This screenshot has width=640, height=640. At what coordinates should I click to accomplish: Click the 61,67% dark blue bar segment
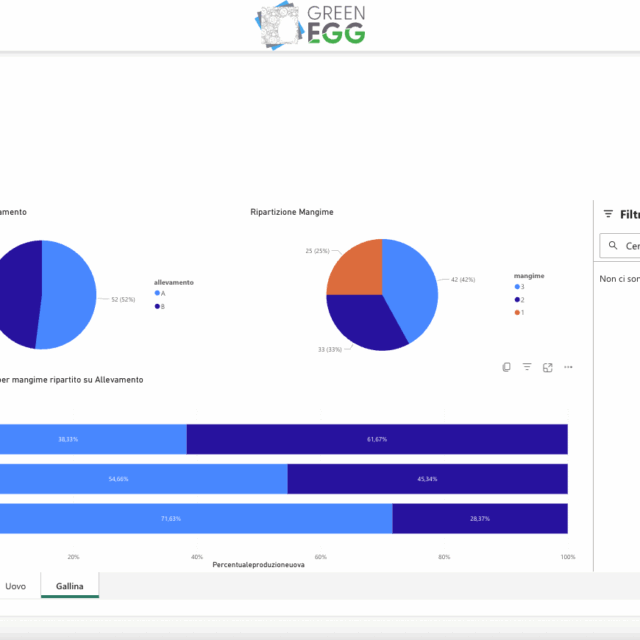pos(377,439)
